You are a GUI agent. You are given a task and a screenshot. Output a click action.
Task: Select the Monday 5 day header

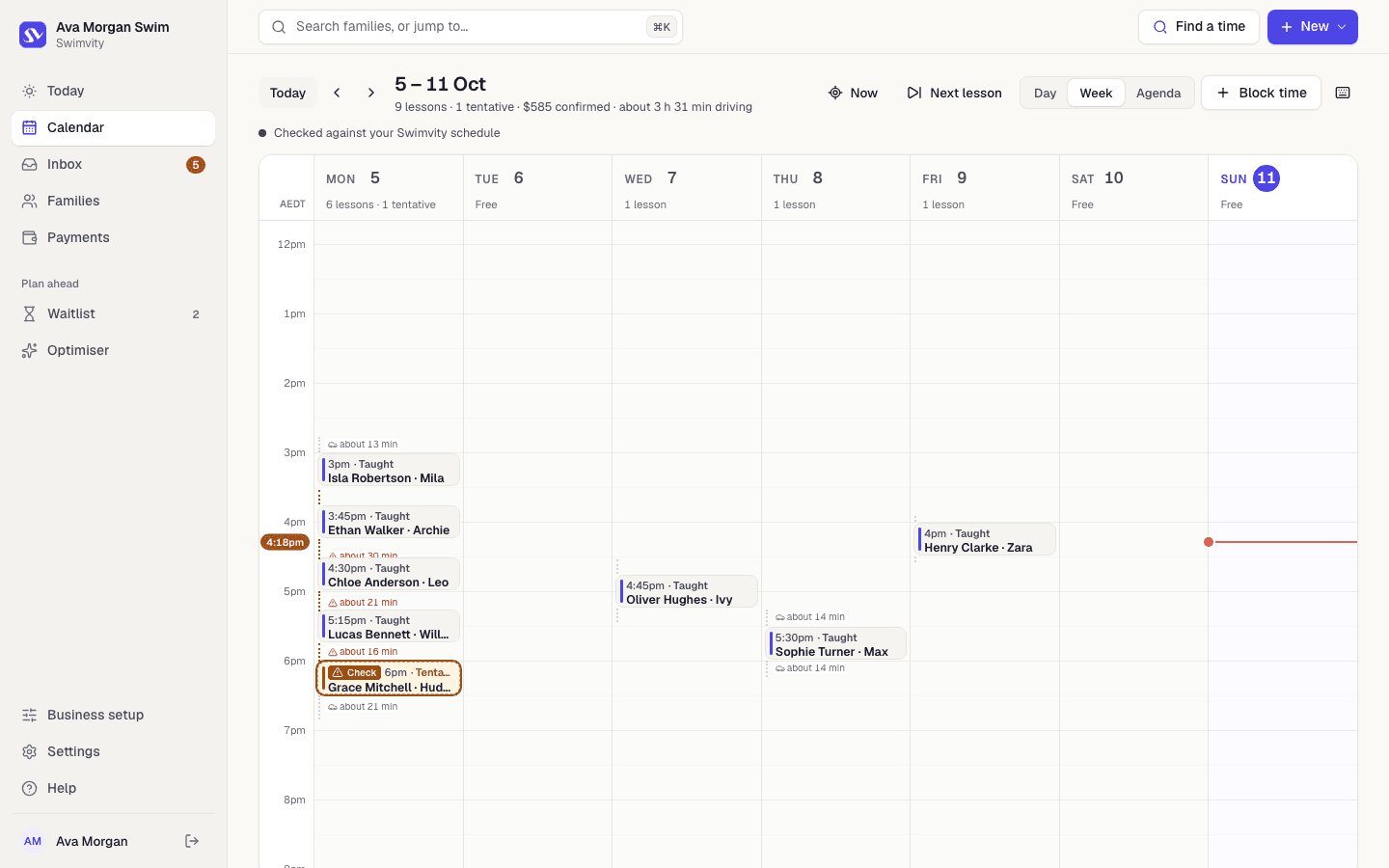(389, 188)
